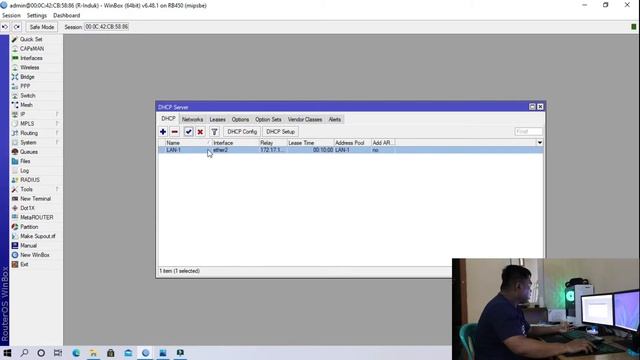Open Bridge menu item
The image size is (640, 360).
click(x=27, y=77)
